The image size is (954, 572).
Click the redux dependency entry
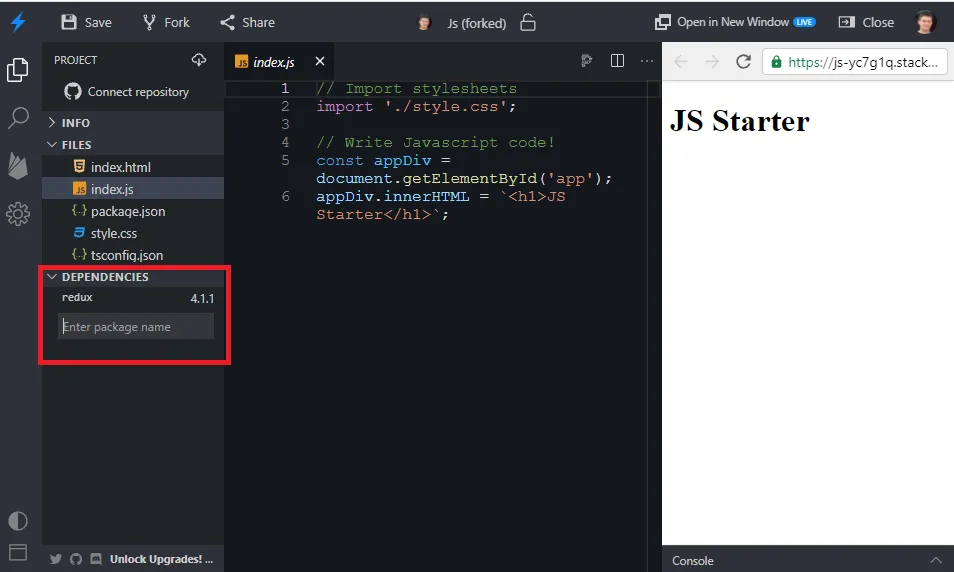(77, 297)
